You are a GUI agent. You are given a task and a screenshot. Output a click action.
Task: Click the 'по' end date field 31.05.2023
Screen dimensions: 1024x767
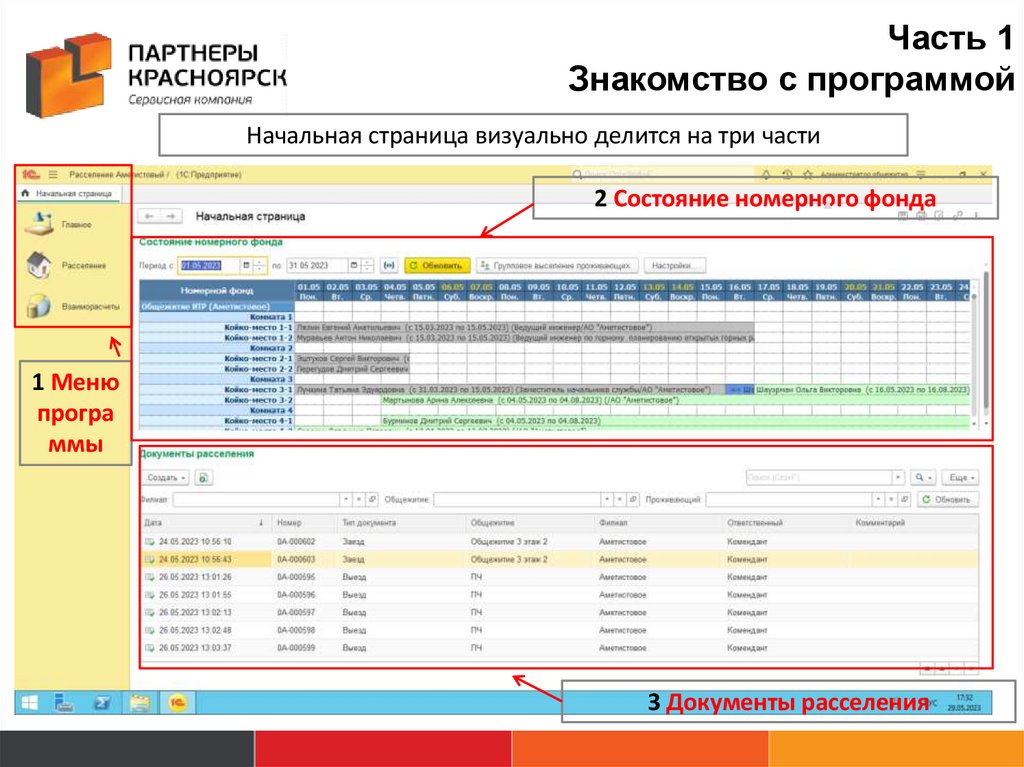pos(317,266)
